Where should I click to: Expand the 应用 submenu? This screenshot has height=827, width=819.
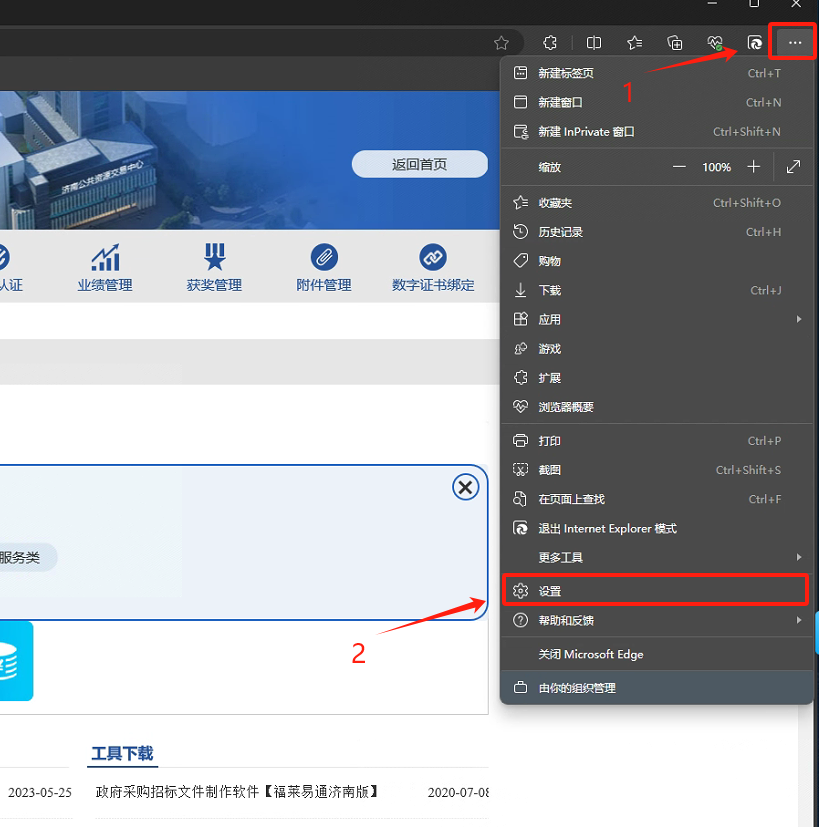point(798,319)
